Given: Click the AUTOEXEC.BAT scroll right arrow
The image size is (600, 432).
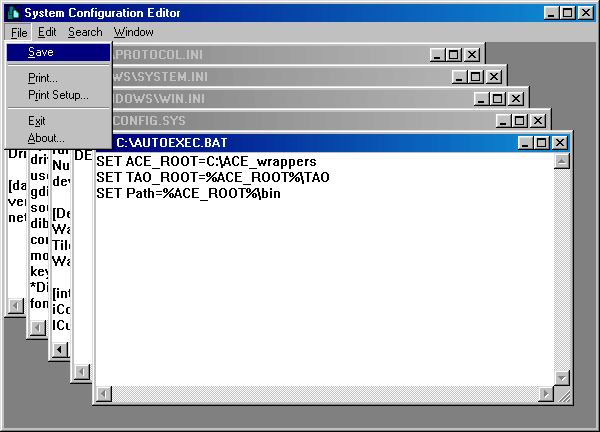Looking at the screenshot, I should click(x=546, y=394).
